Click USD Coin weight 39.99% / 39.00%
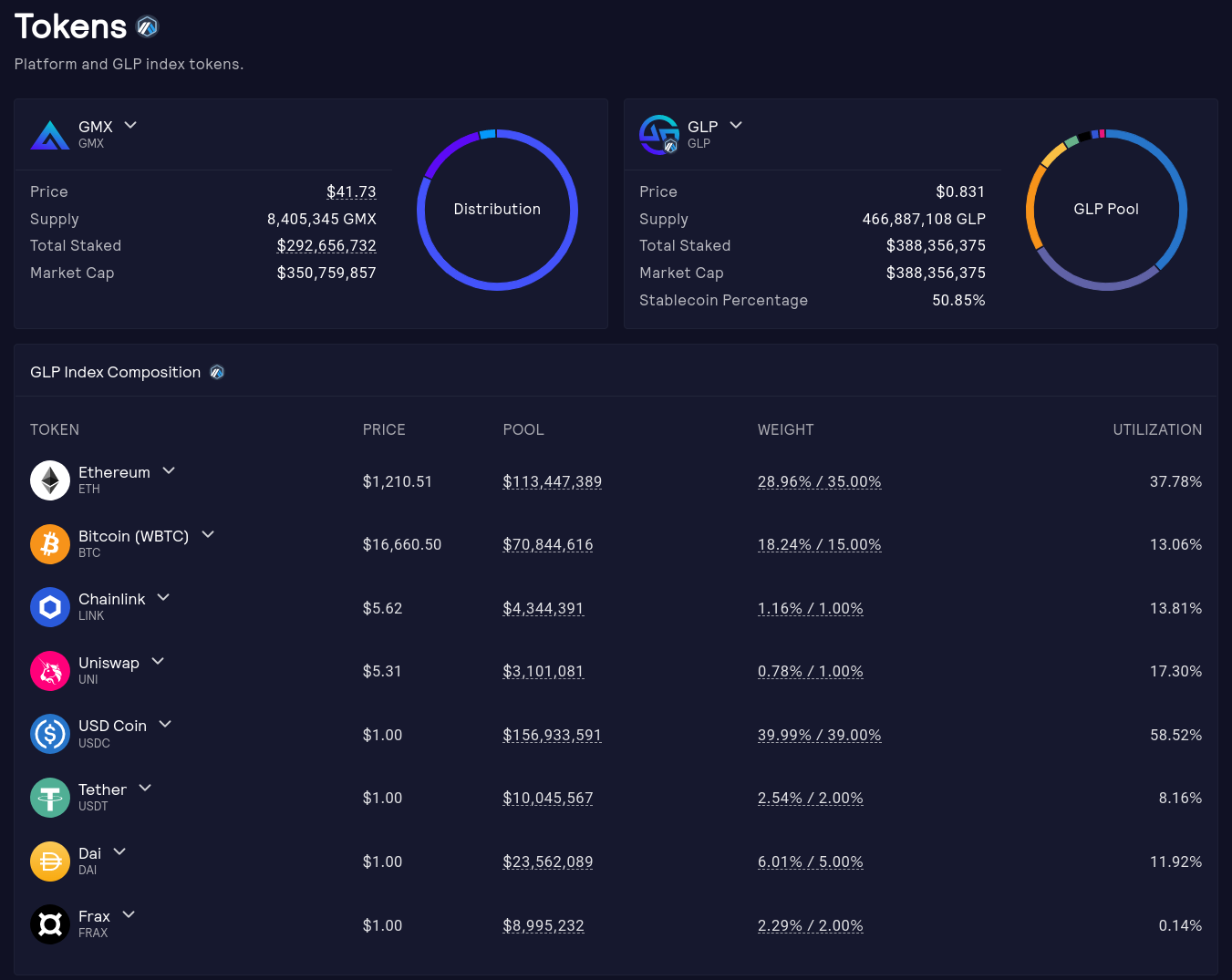The image size is (1232, 980). [x=820, y=735]
